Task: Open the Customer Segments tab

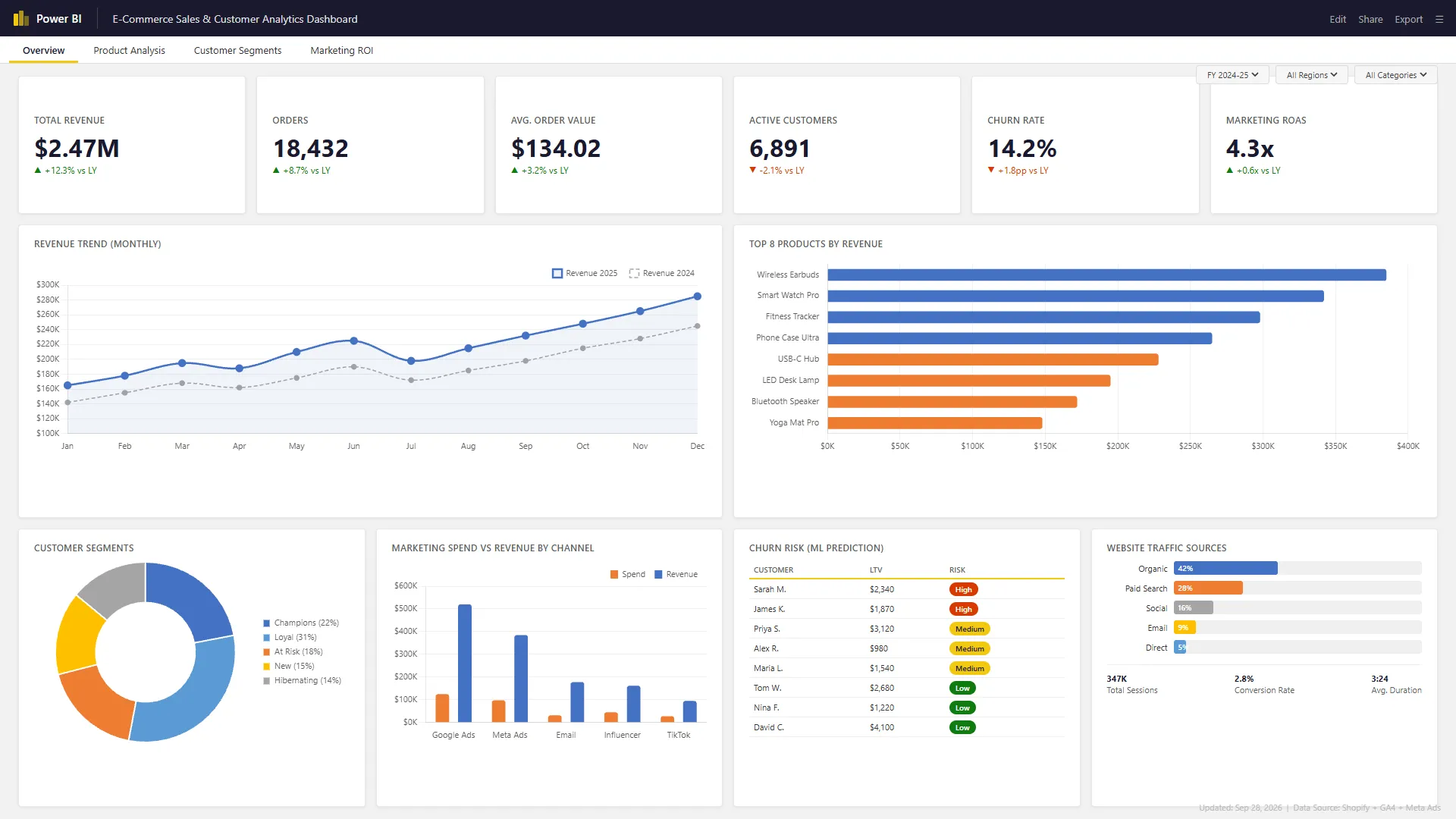Action: tap(237, 50)
